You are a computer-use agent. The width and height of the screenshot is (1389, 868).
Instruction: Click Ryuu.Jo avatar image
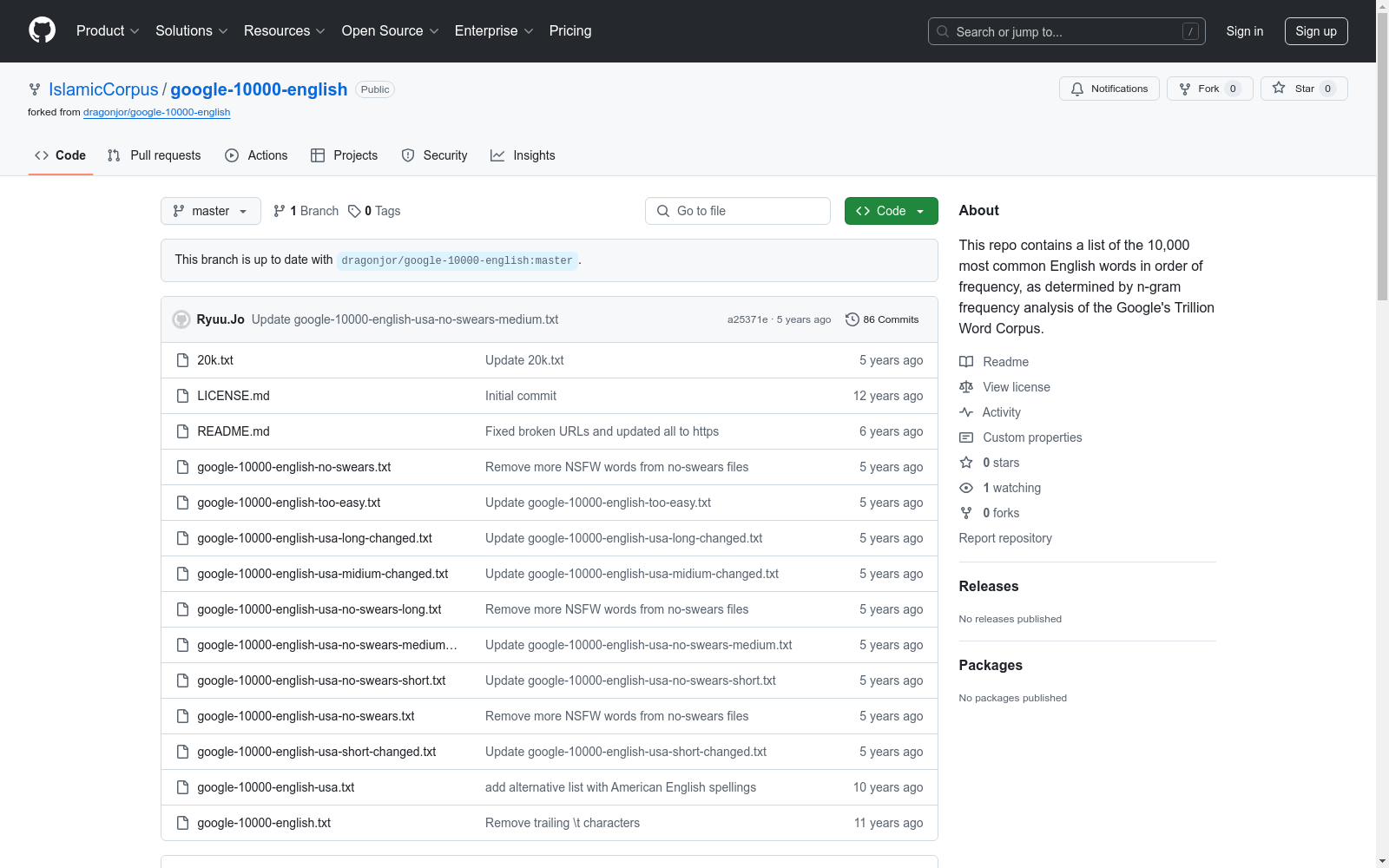click(181, 319)
